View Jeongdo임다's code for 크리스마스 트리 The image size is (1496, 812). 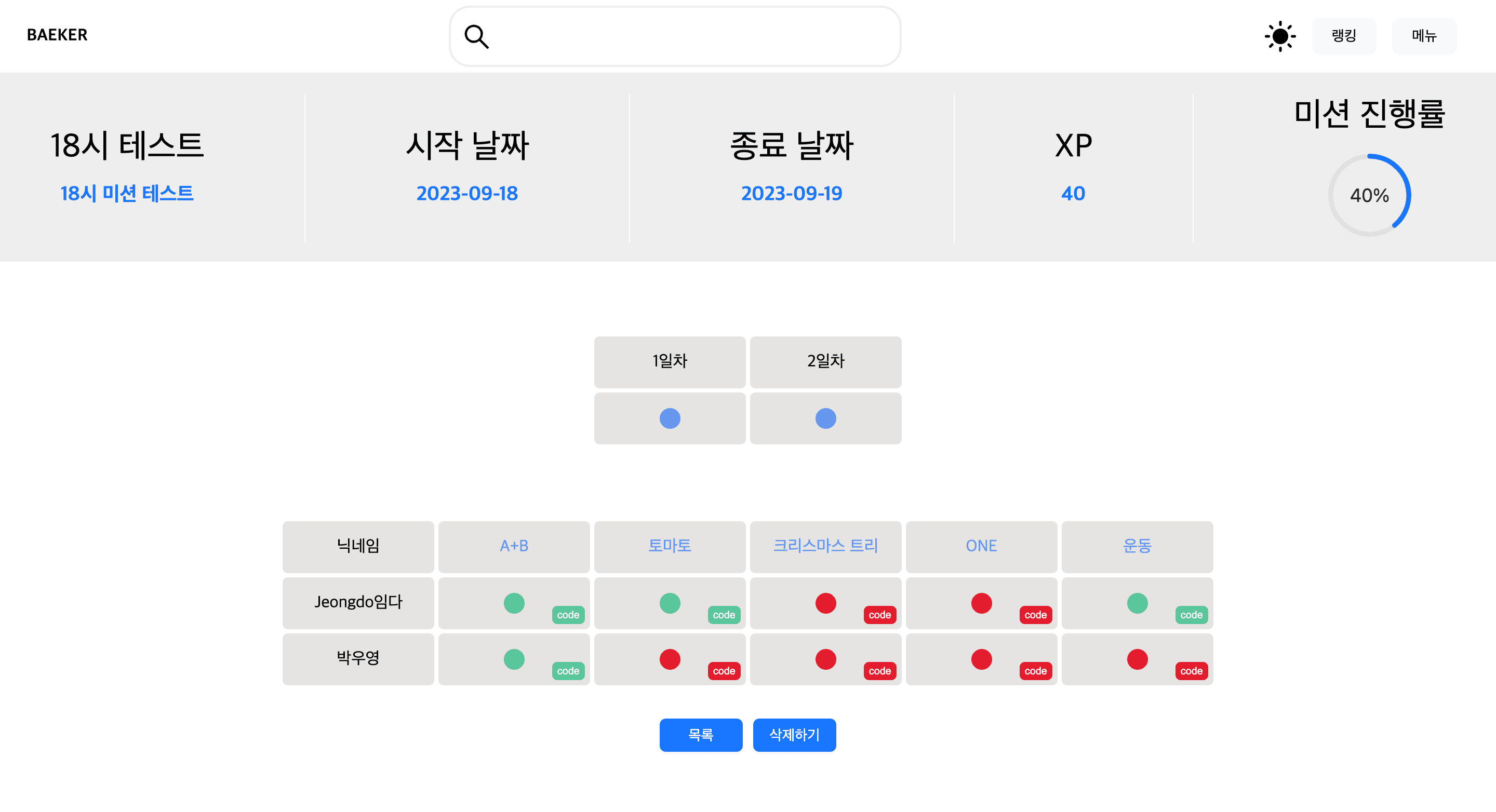click(879, 615)
